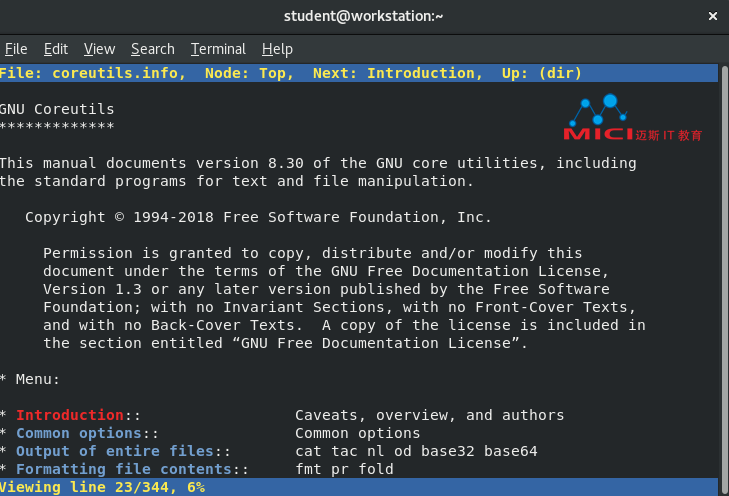Click the '* Menu:' line

coord(30,379)
